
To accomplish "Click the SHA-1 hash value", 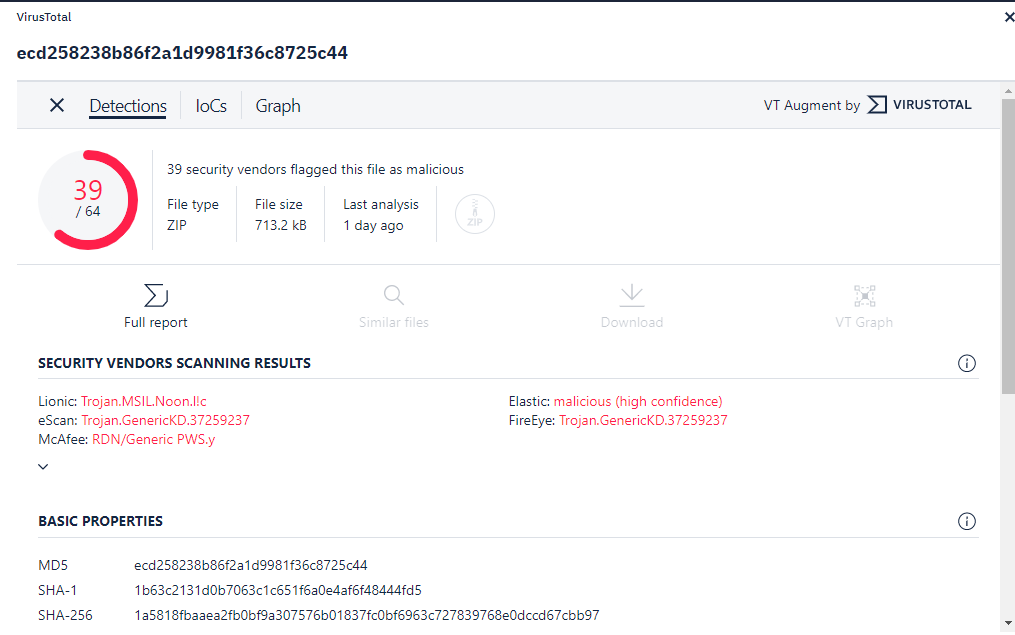I will pyautogui.click(x=278, y=590).
